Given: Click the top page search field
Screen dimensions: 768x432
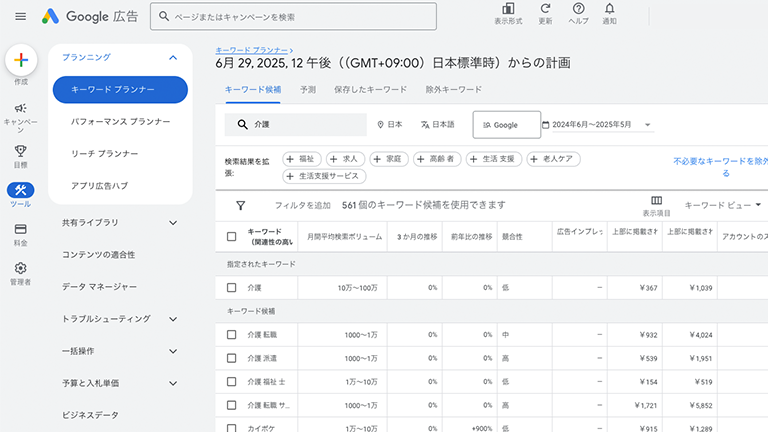Looking at the screenshot, I should click(293, 17).
